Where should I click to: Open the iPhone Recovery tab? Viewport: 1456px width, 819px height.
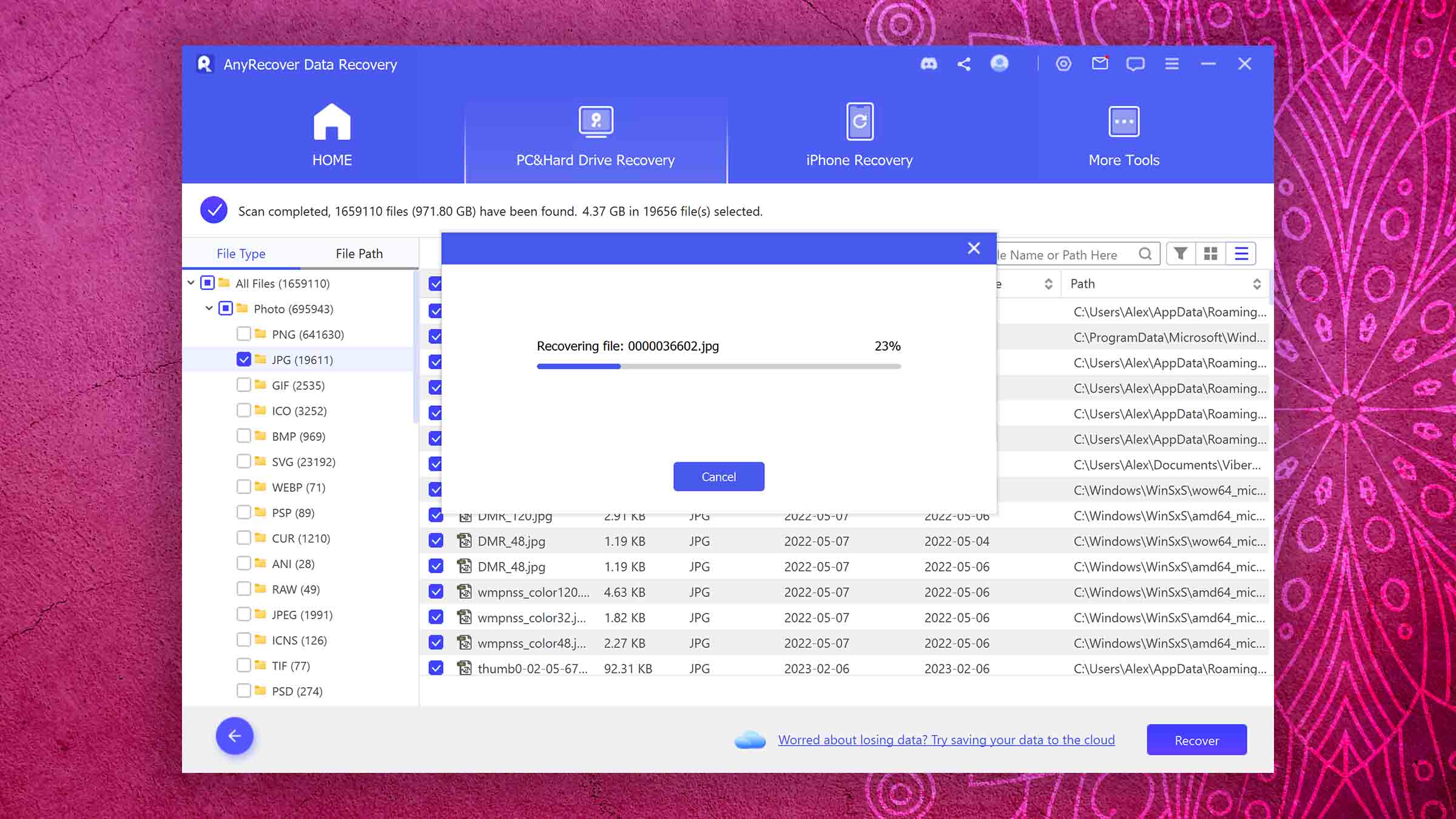click(859, 136)
